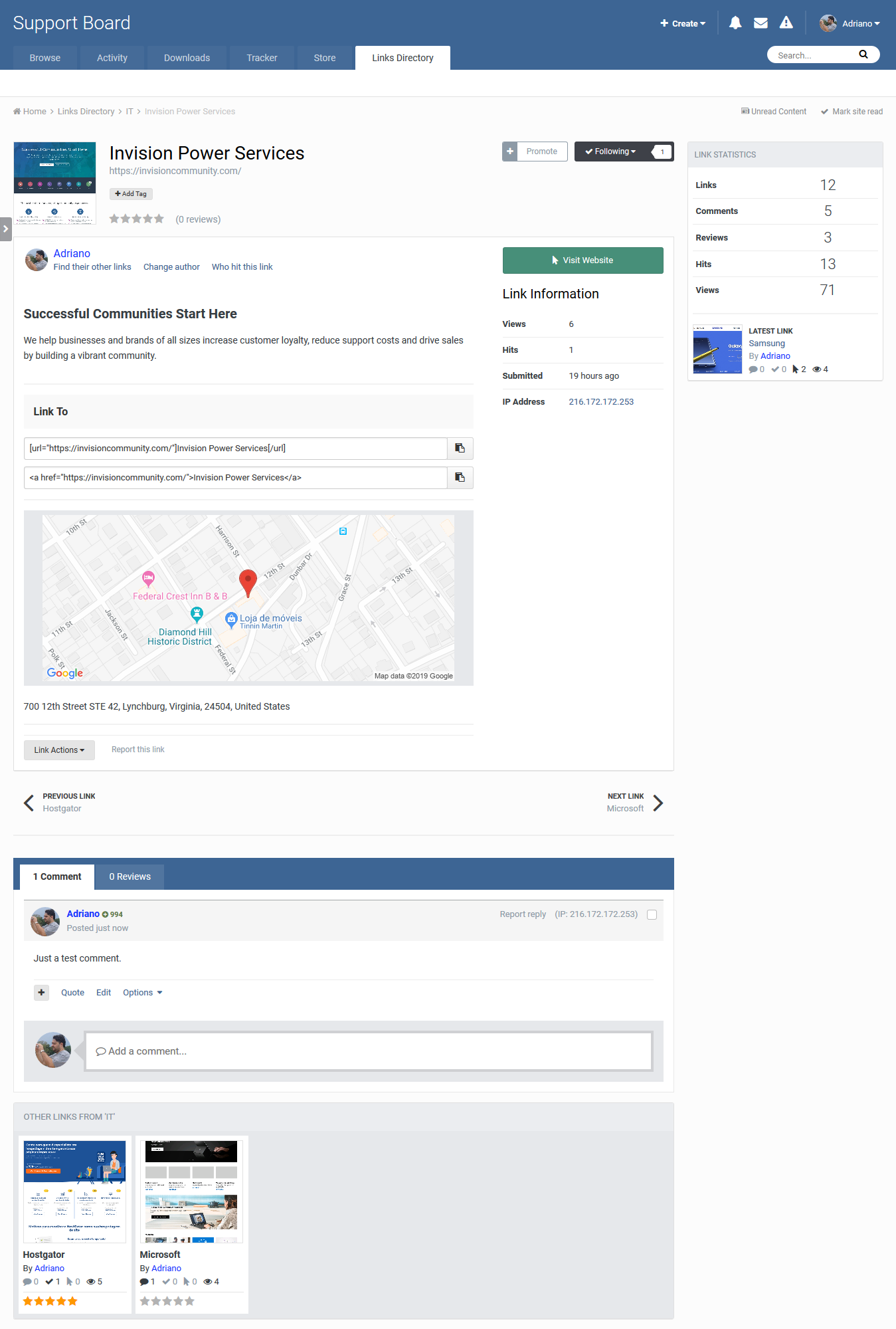Click Loja de móveis map marker

(x=231, y=620)
